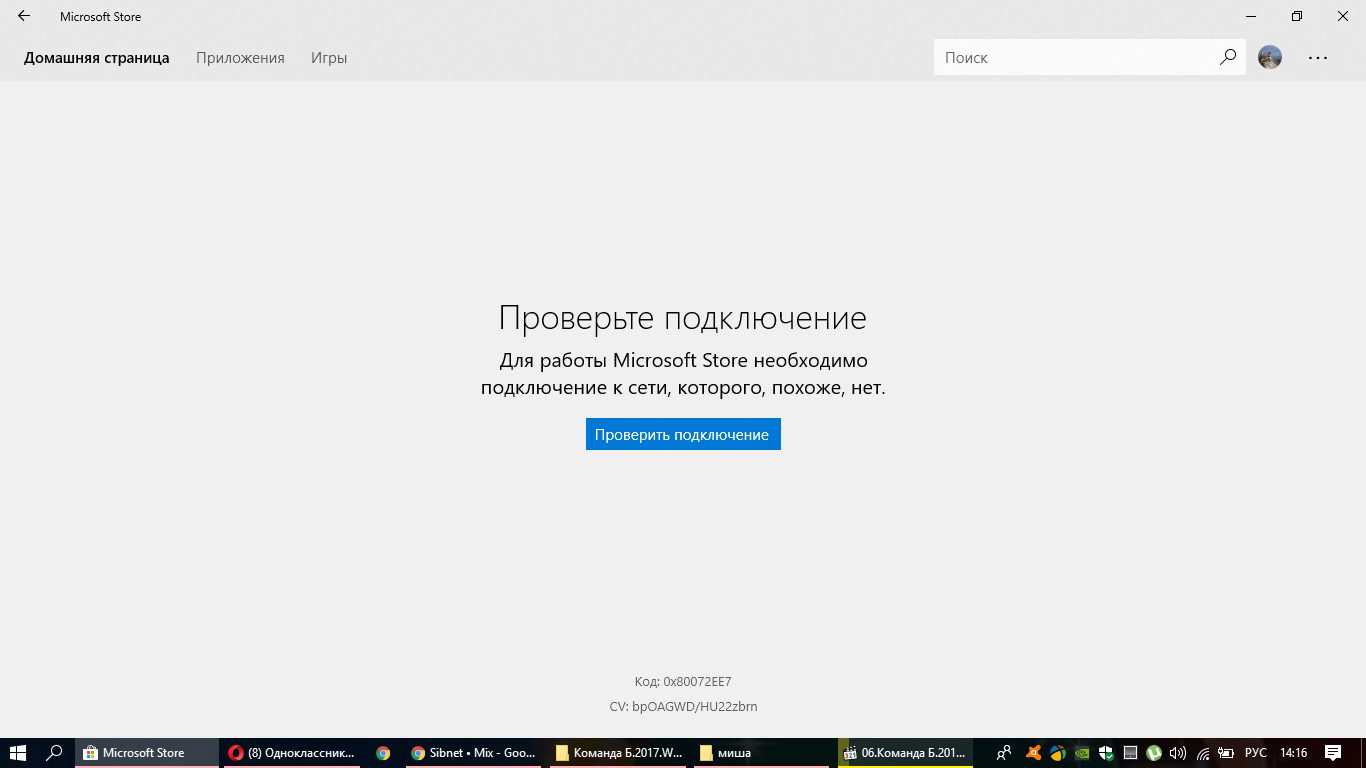Open Wi-Fi network tray icon
This screenshot has height=768, width=1366.
click(1203, 752)
